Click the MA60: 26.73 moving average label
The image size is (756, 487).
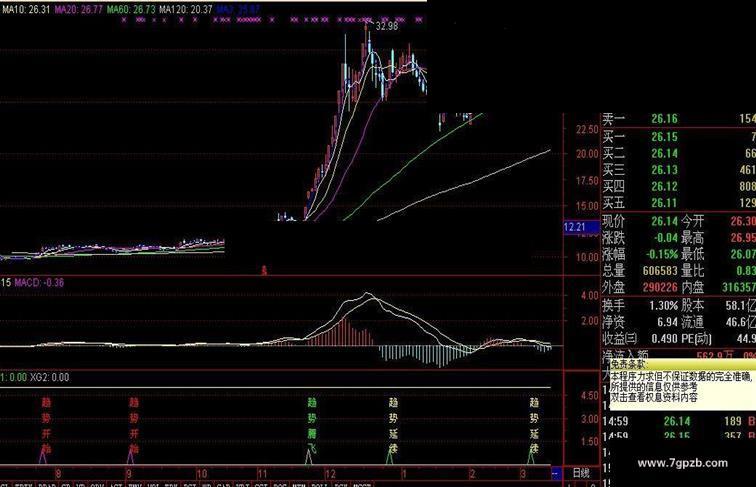click(131, 9)
